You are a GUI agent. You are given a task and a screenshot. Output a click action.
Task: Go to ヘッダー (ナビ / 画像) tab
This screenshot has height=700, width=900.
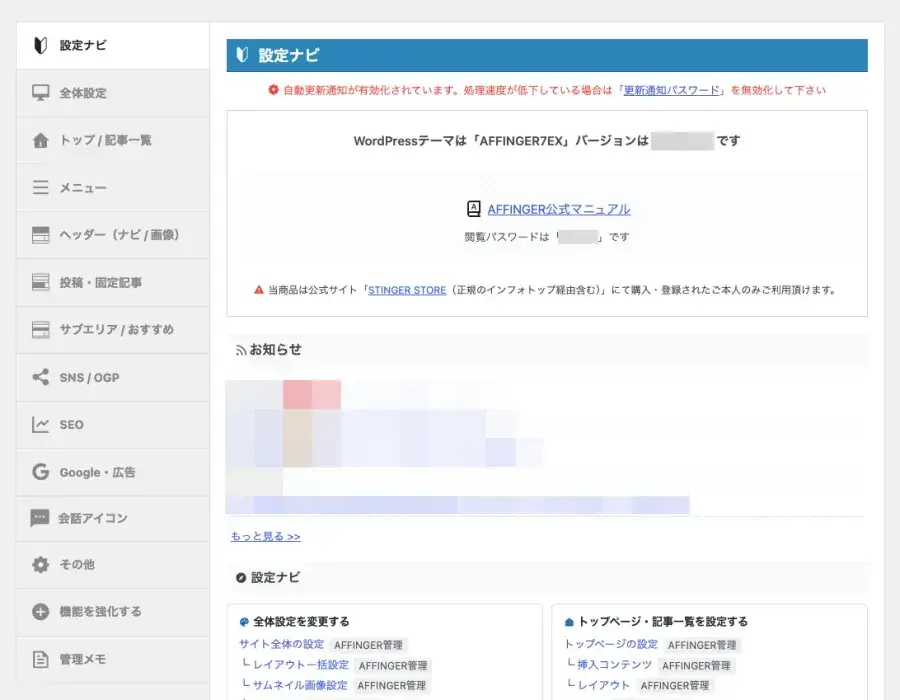click(x=113, y=235)
